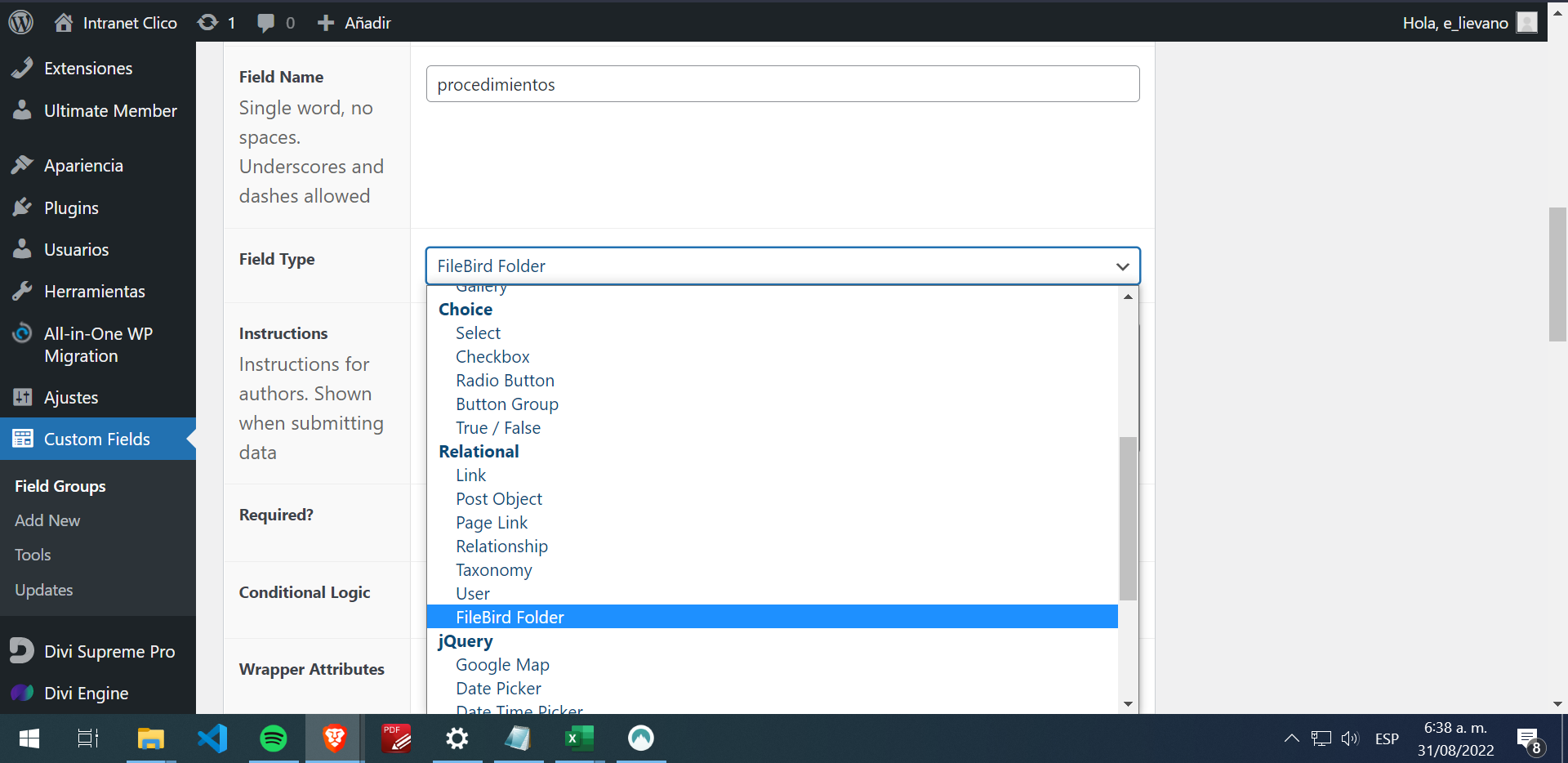This screenshot has height=763, width=1568.
Task: Open the Field Type dropdown
Action: [x=782, y=265]
